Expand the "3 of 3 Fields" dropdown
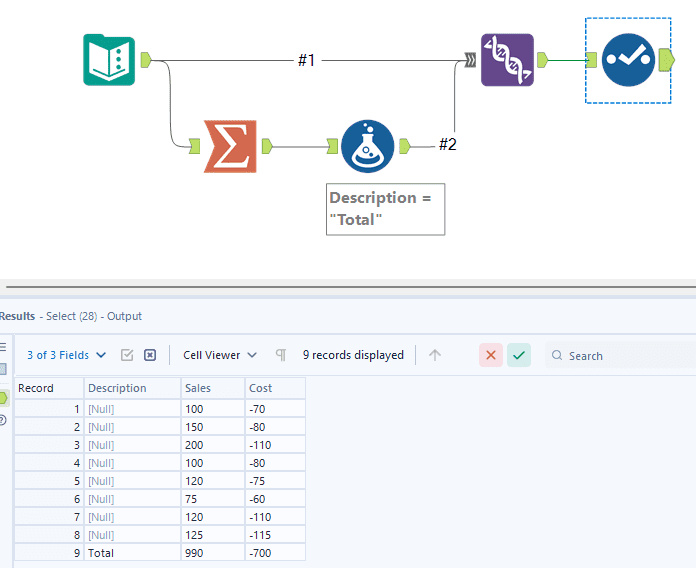This screenshot has width=696, height=568. [65, 355]
